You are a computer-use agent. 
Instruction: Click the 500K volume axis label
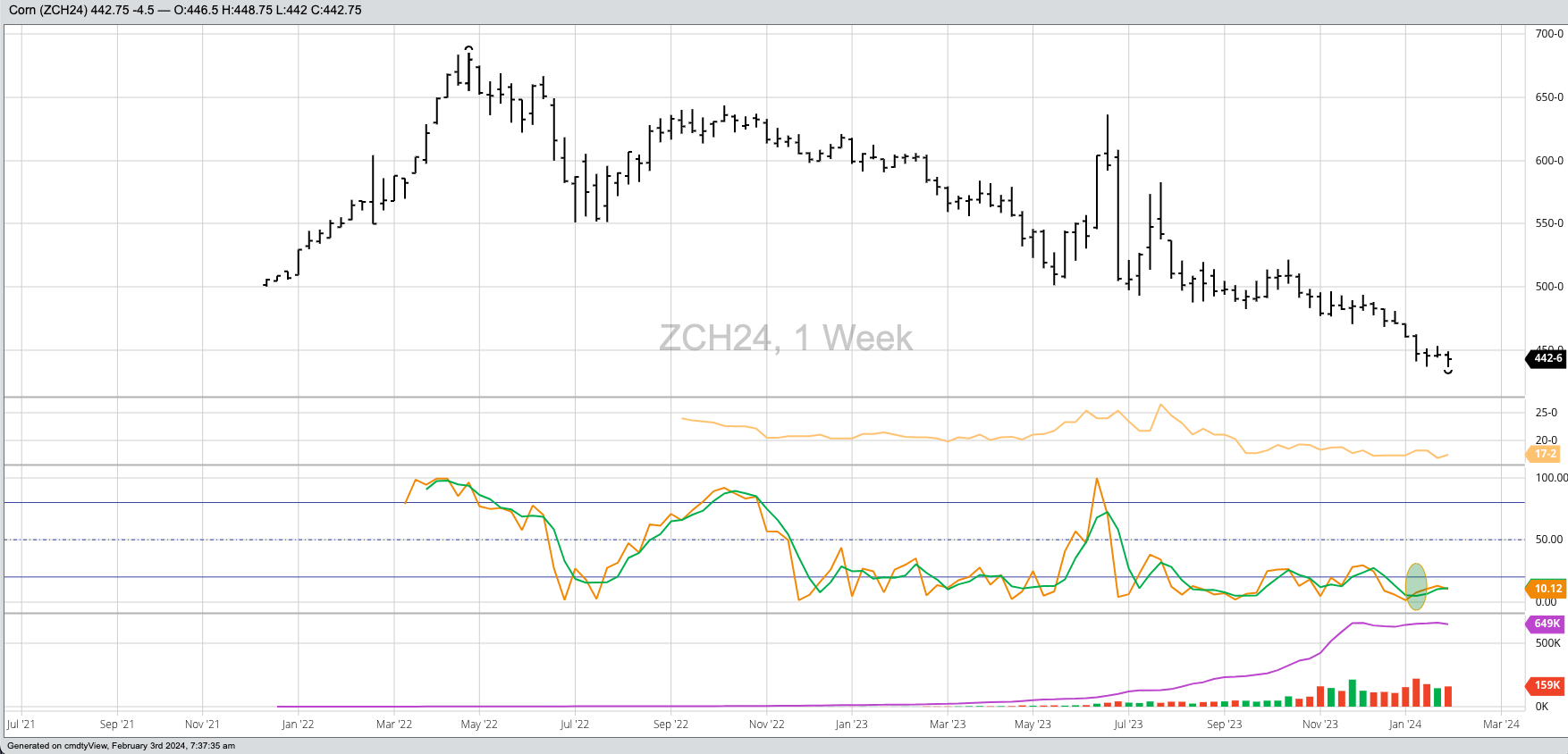[x=1547, y=643]
